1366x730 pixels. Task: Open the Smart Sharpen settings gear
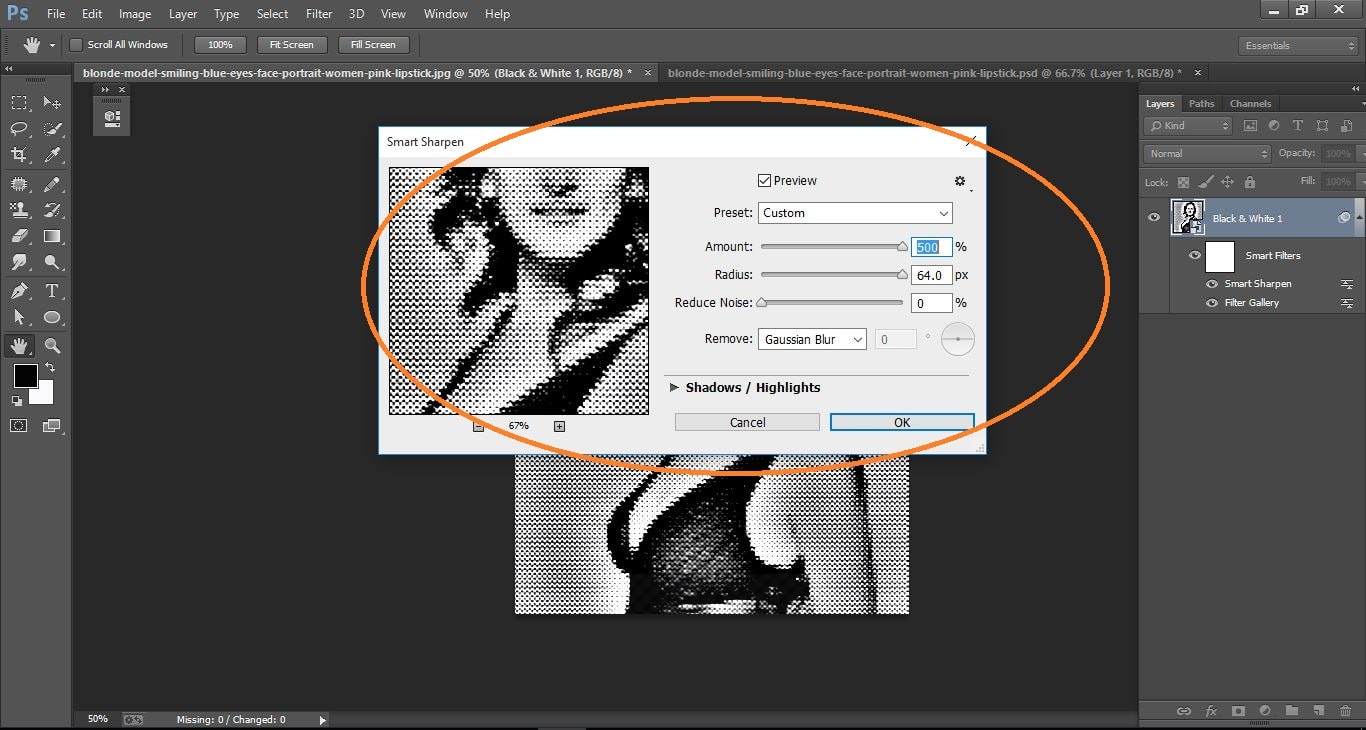tap(959, 180)
